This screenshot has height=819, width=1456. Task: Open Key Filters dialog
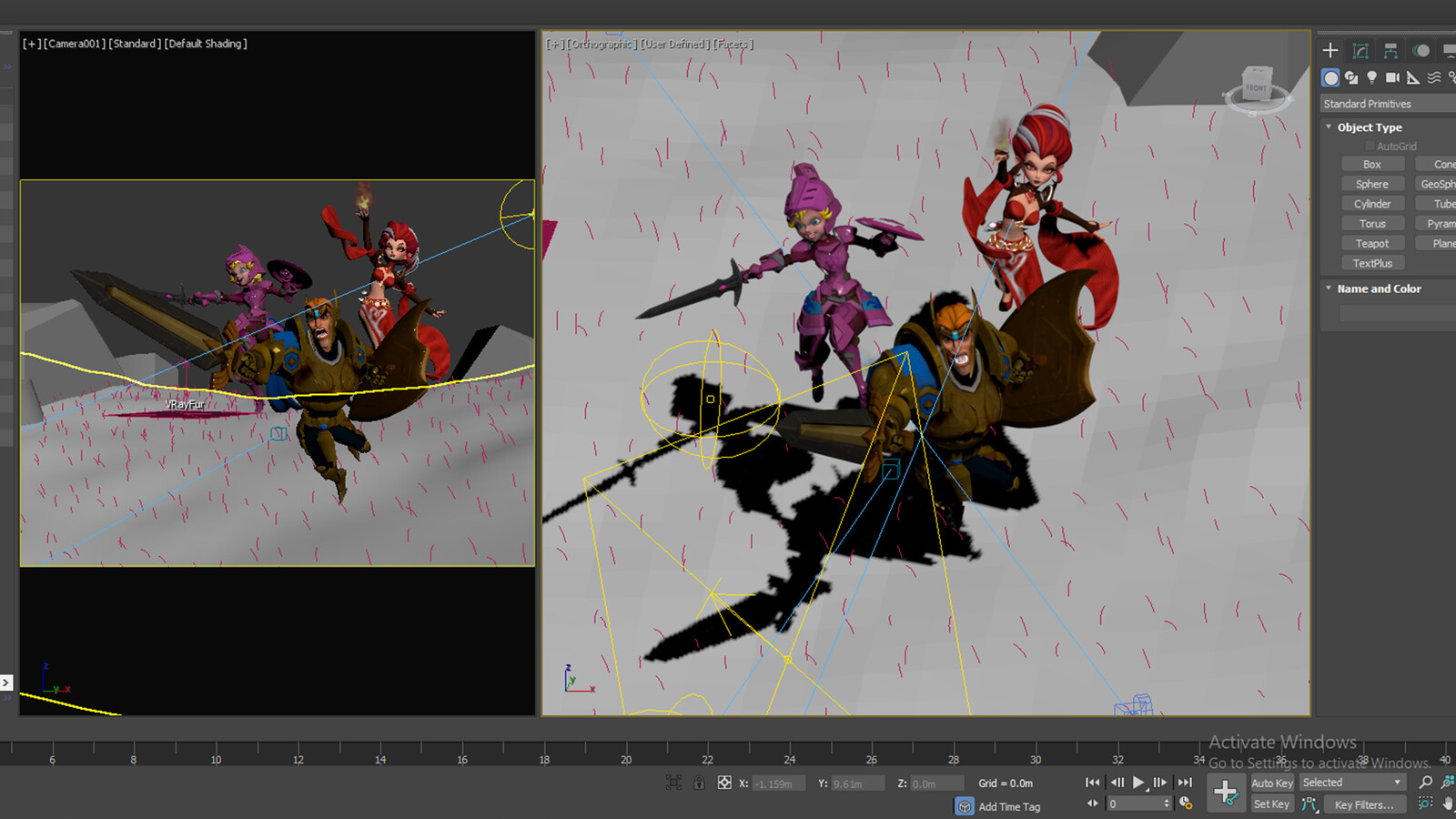1364,805
